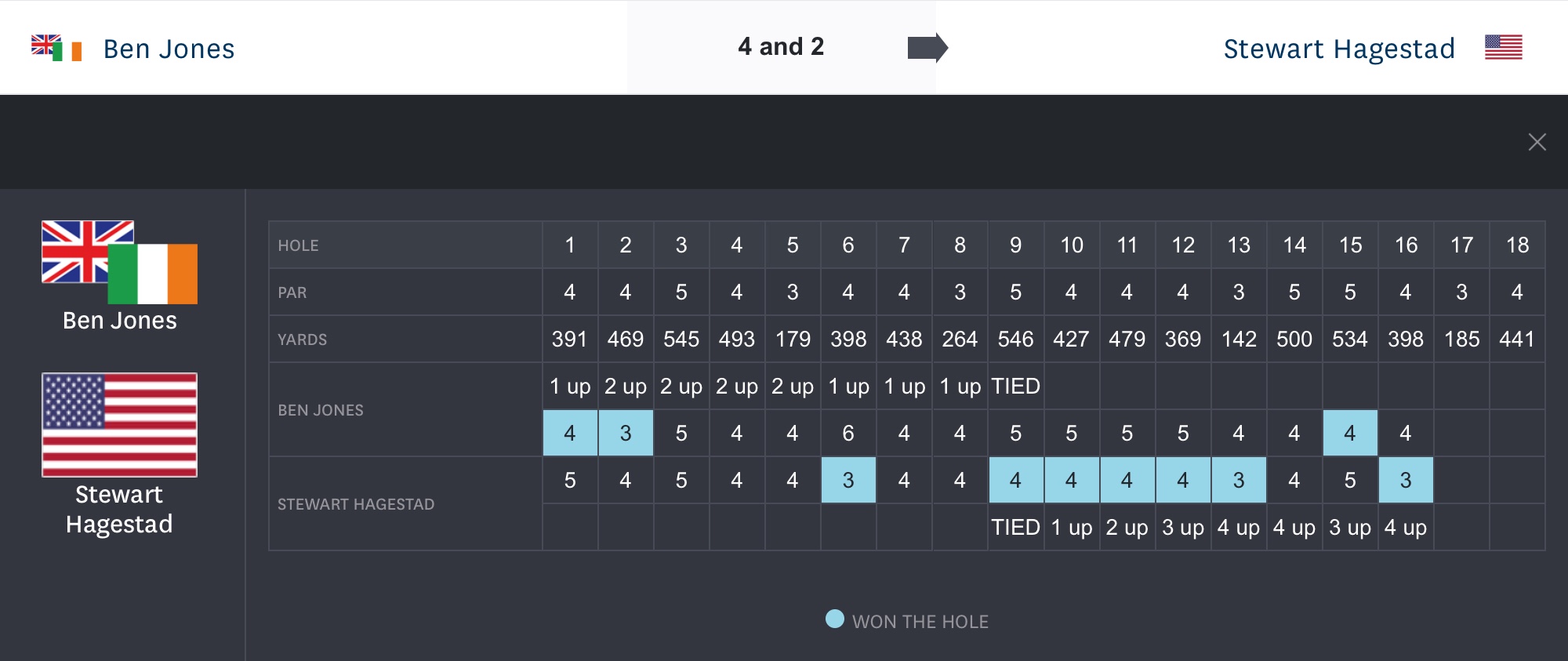The image size is (1568, 661).
Task: Click the small US flag next to Stewart Hagestad
Action: (1503, 48)
